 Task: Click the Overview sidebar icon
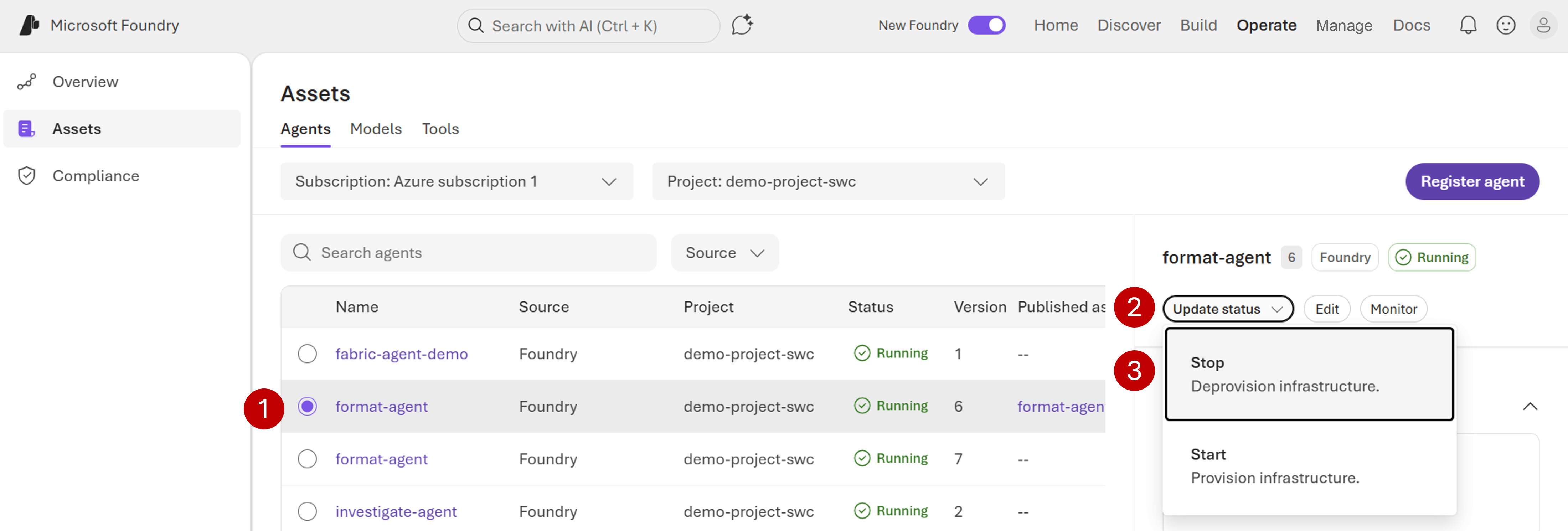[27, 82]
